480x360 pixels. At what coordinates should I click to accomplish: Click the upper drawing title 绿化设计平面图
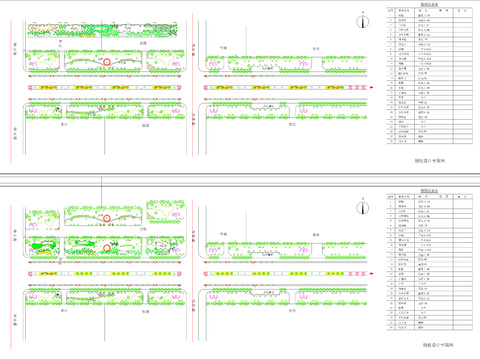pyautogui.click(x=430, y=161)
